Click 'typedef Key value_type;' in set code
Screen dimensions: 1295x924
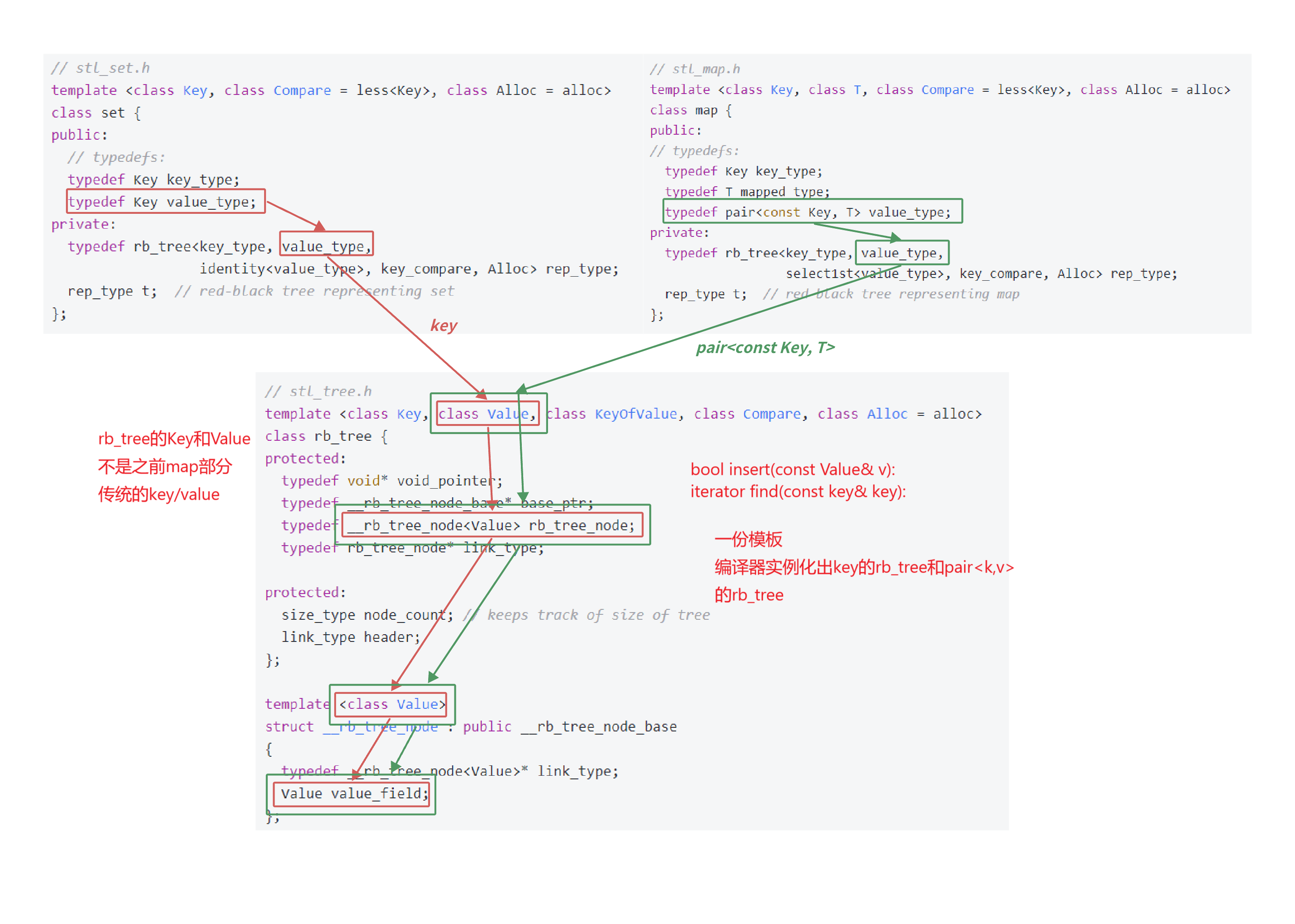coord(162,202)
